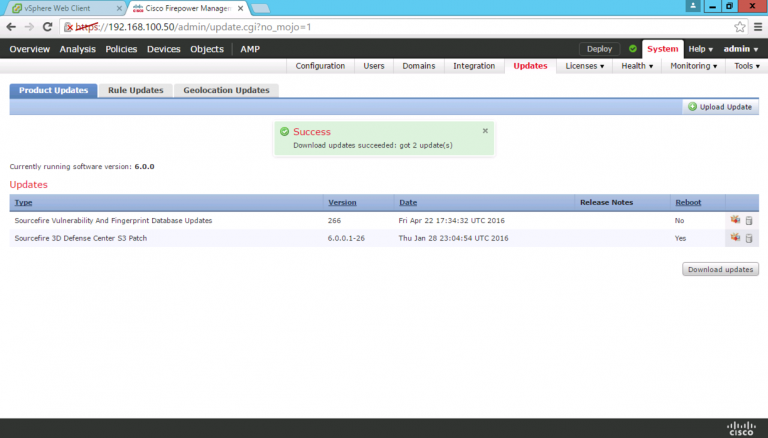Open a new browser tab

point(260,8)
